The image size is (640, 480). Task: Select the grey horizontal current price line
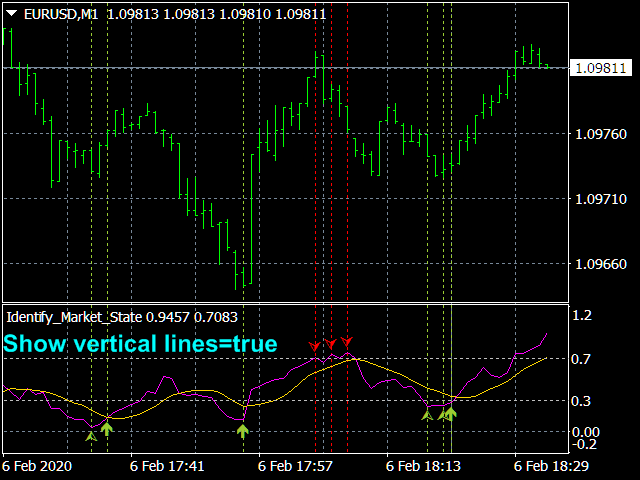tap(286, 68)
